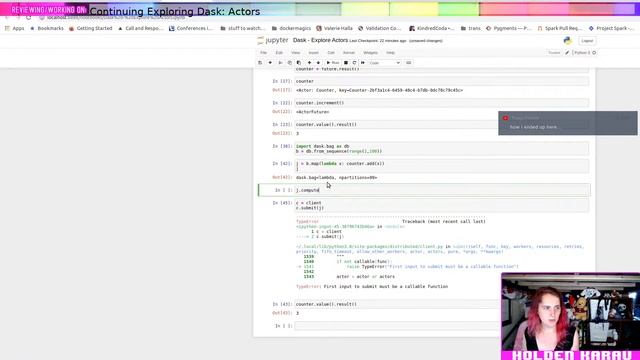Open the Spark Pull Req... bookmark
This screenshot has height=360, width=640.
coord(560,28)
